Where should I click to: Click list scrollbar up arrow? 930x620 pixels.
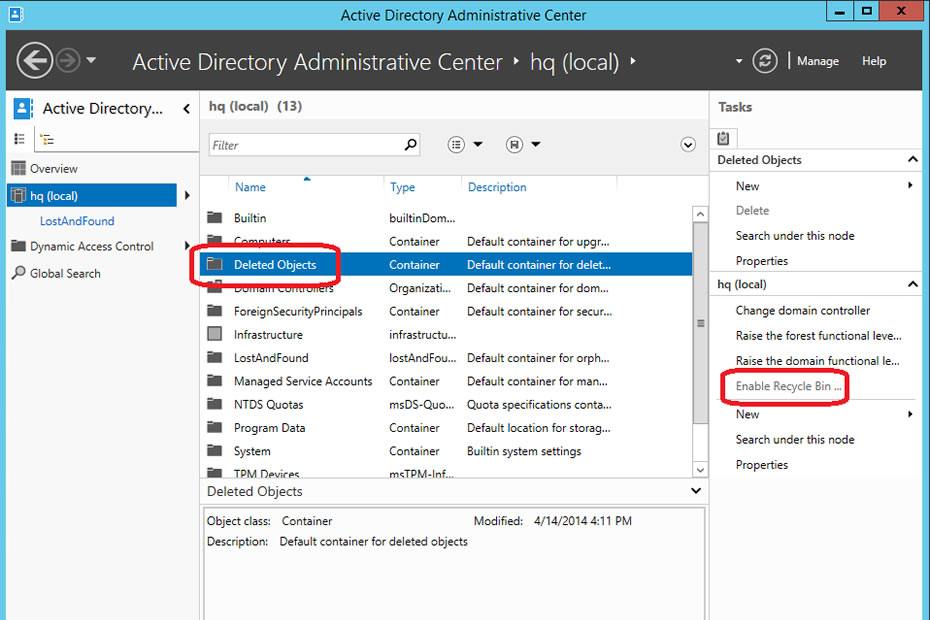(x=700, y=214)
